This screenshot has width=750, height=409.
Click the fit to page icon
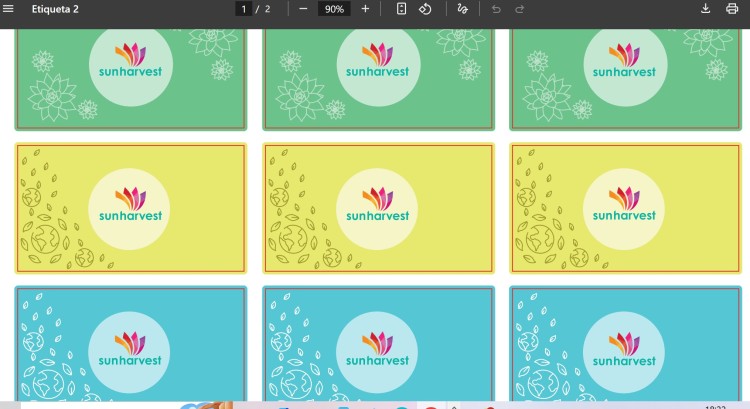[x=401, y=9]
